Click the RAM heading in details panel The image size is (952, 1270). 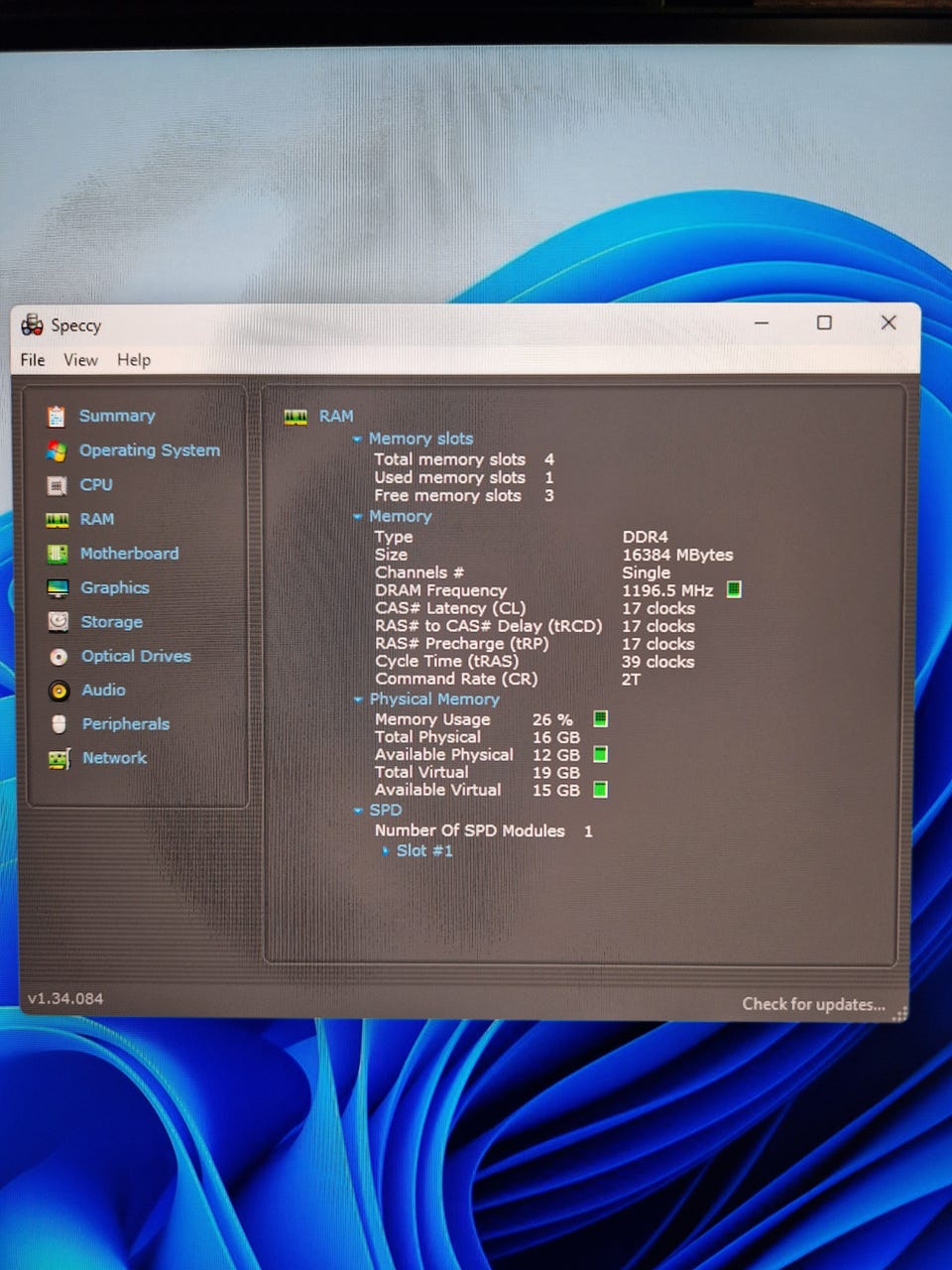point(336,417)
